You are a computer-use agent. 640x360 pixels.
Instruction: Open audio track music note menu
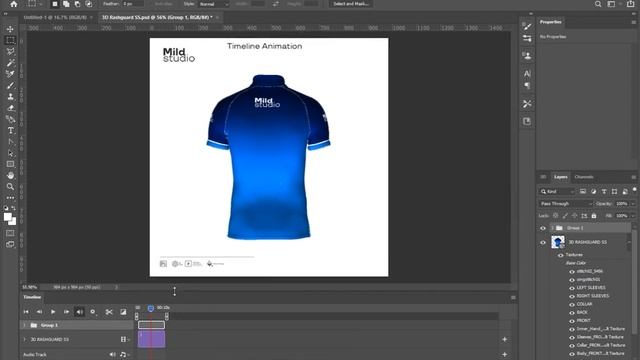click(x=123, y=355)
